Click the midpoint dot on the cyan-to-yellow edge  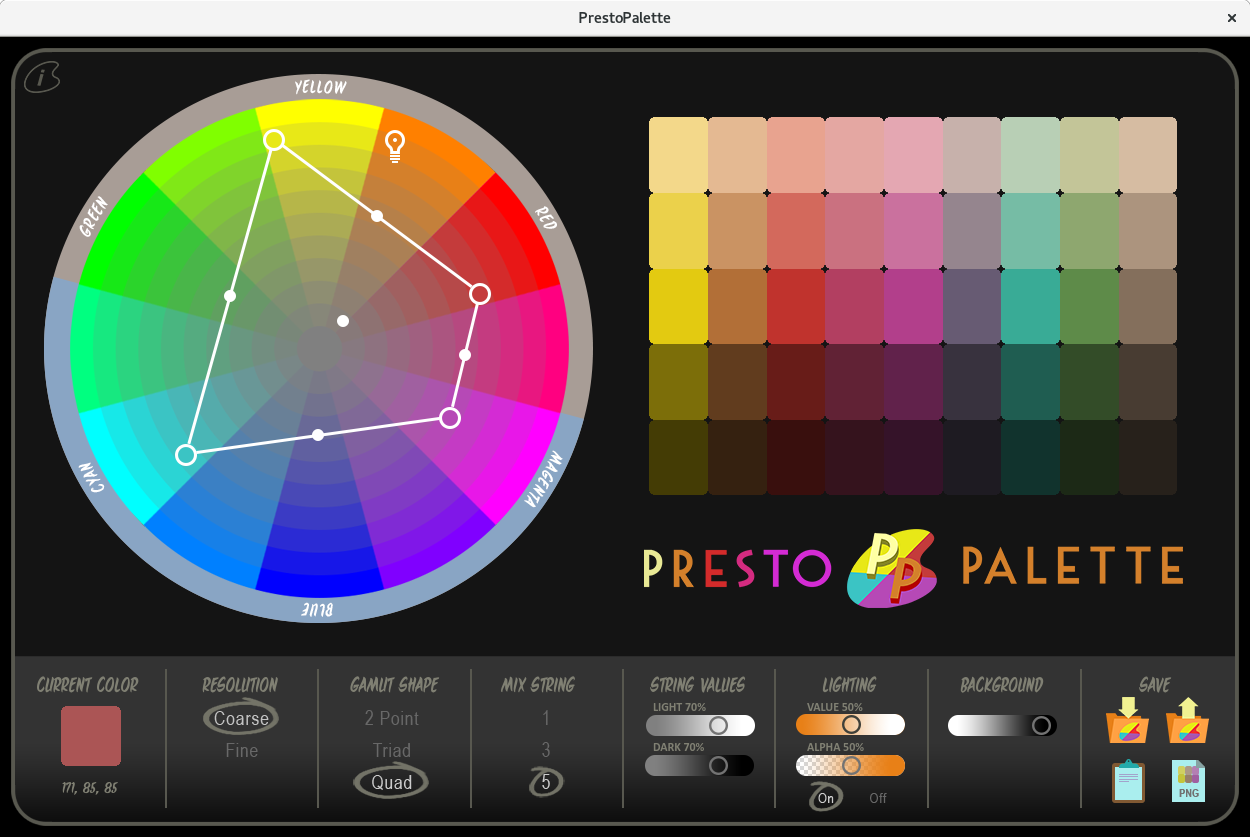click(230, 296)
